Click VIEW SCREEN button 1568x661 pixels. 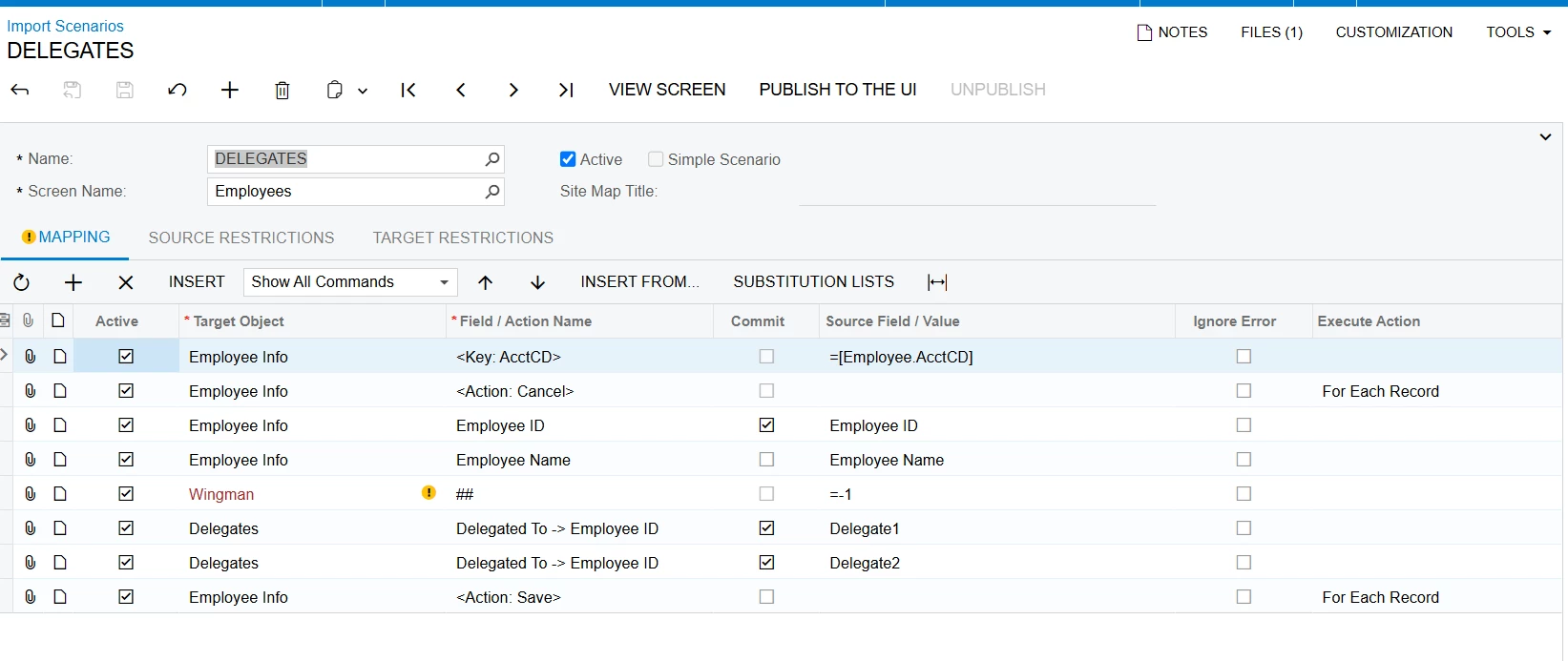[x=667, y=90]
